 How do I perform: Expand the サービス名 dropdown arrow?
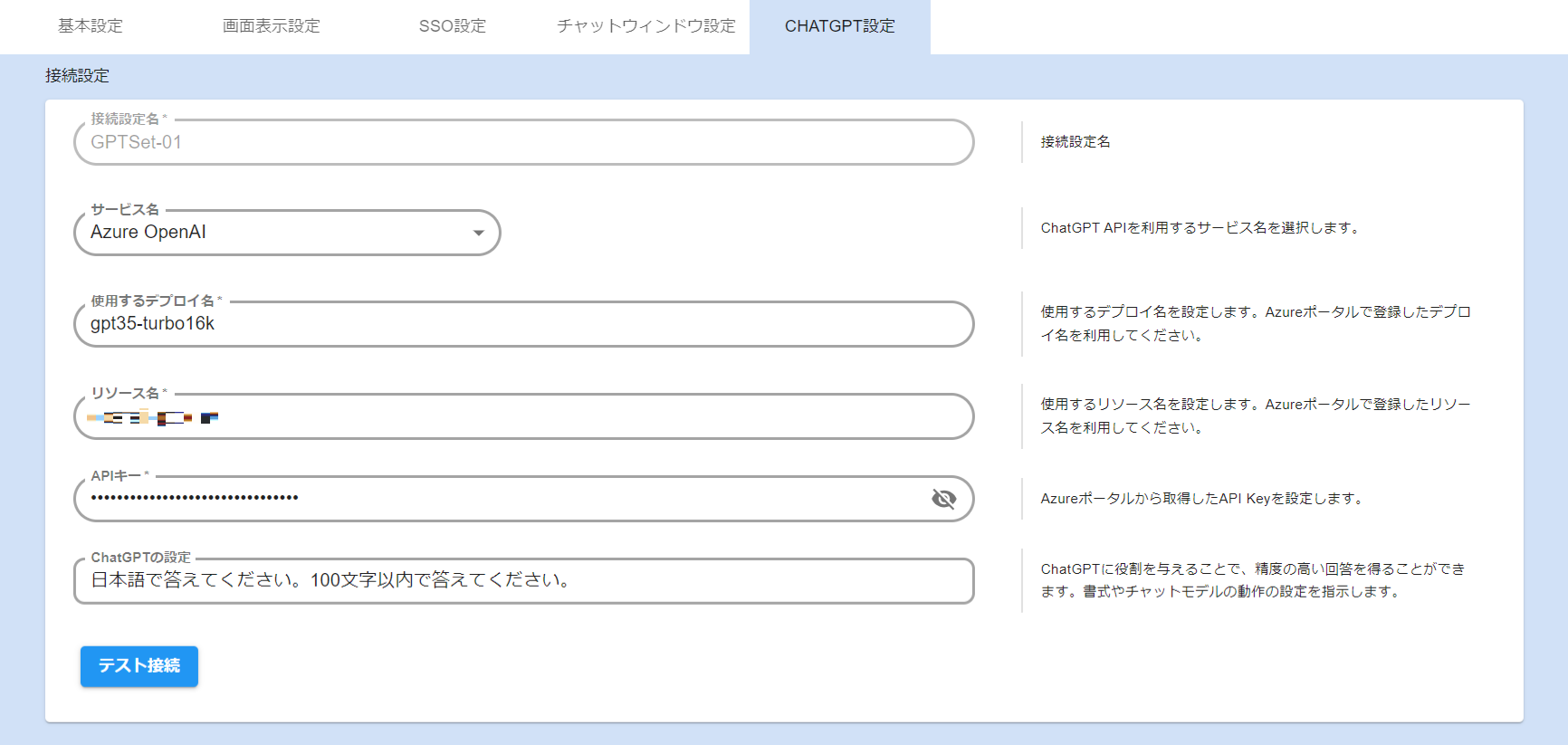(x=479, y=234)
